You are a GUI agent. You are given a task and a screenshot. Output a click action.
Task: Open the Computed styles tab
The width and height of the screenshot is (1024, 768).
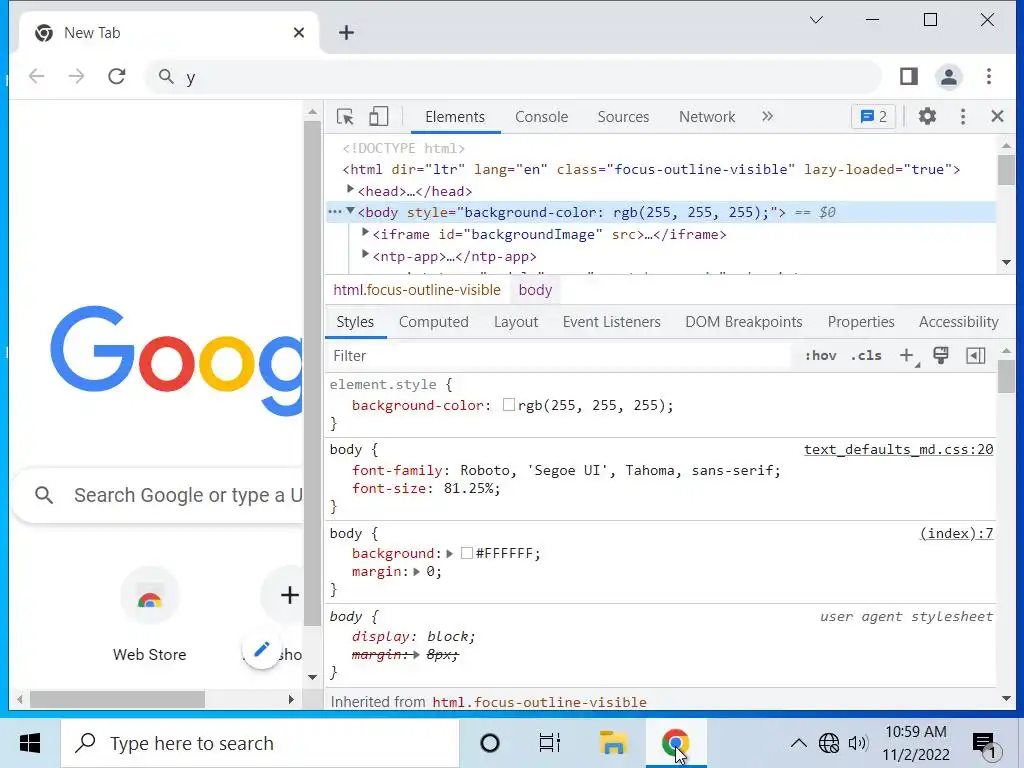point(434,322)
